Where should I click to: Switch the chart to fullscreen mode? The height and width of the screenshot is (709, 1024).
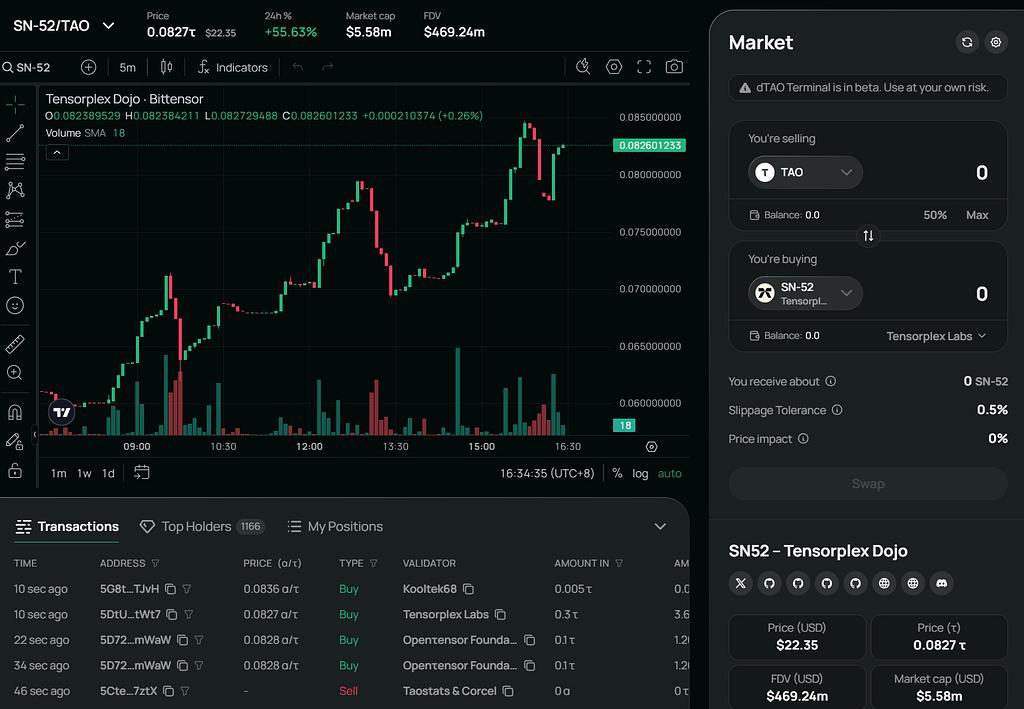point(644,67)
